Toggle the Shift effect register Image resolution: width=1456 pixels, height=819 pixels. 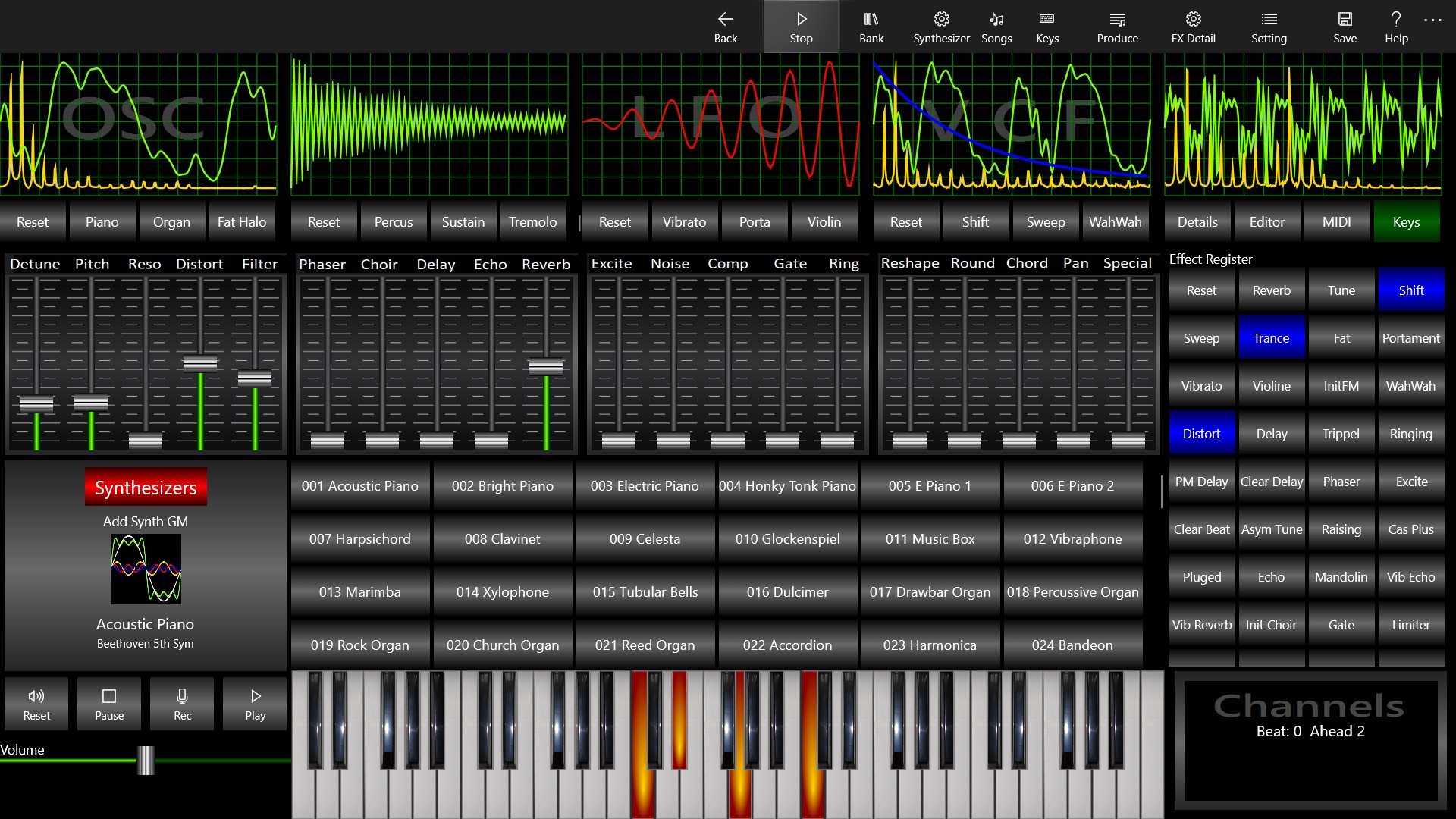tap(1410, 290)
